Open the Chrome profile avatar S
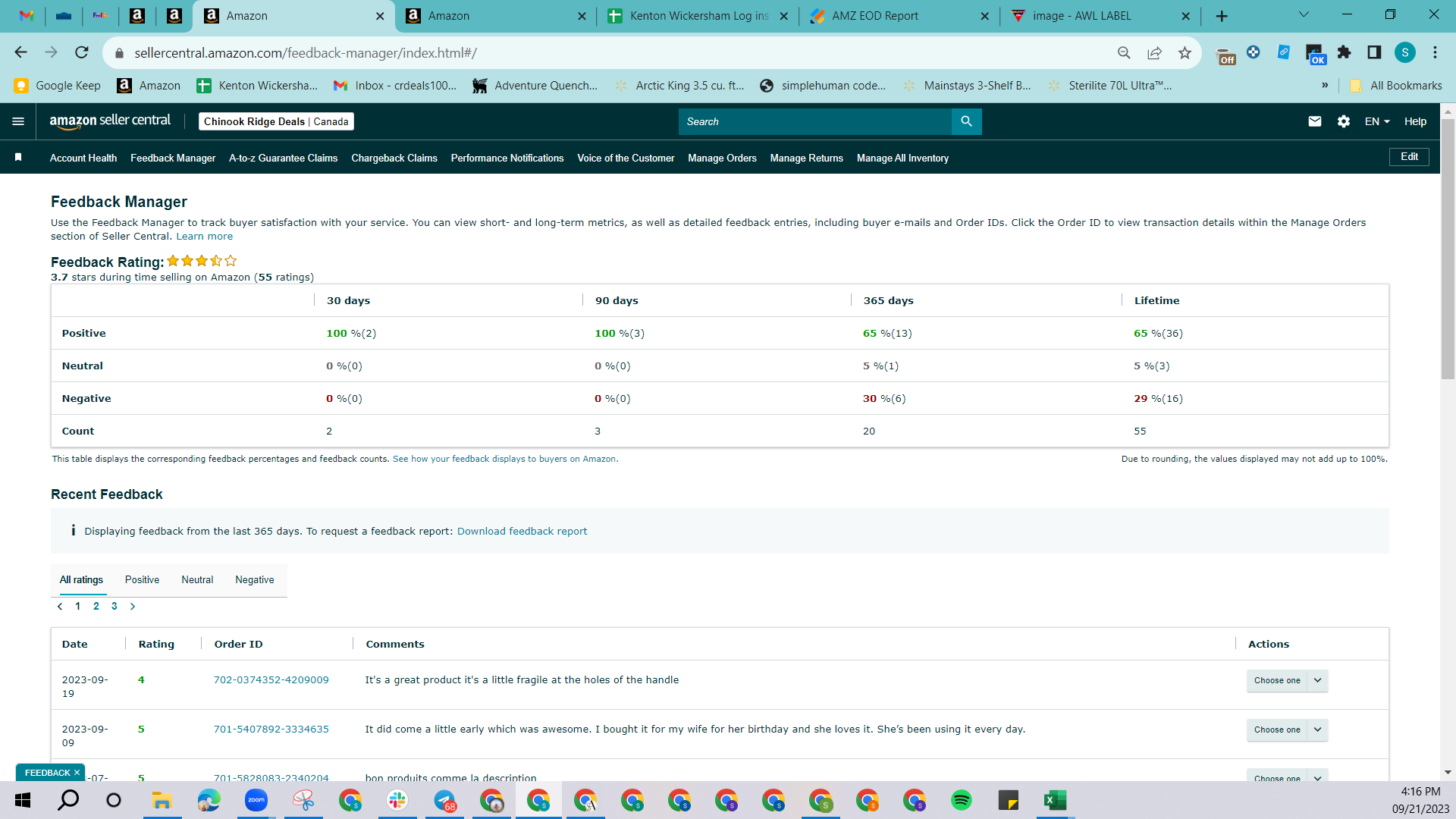Image resolution: width=1456 pixels, height=819 pixels. [x=1405, y=52]
